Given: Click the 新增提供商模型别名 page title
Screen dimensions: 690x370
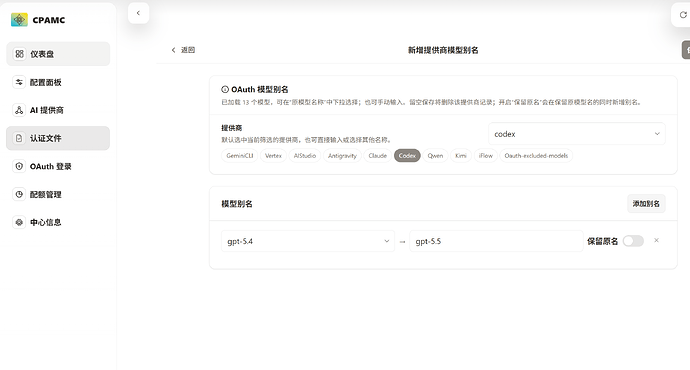Looking at the screenshot, I should pos(443,50).
